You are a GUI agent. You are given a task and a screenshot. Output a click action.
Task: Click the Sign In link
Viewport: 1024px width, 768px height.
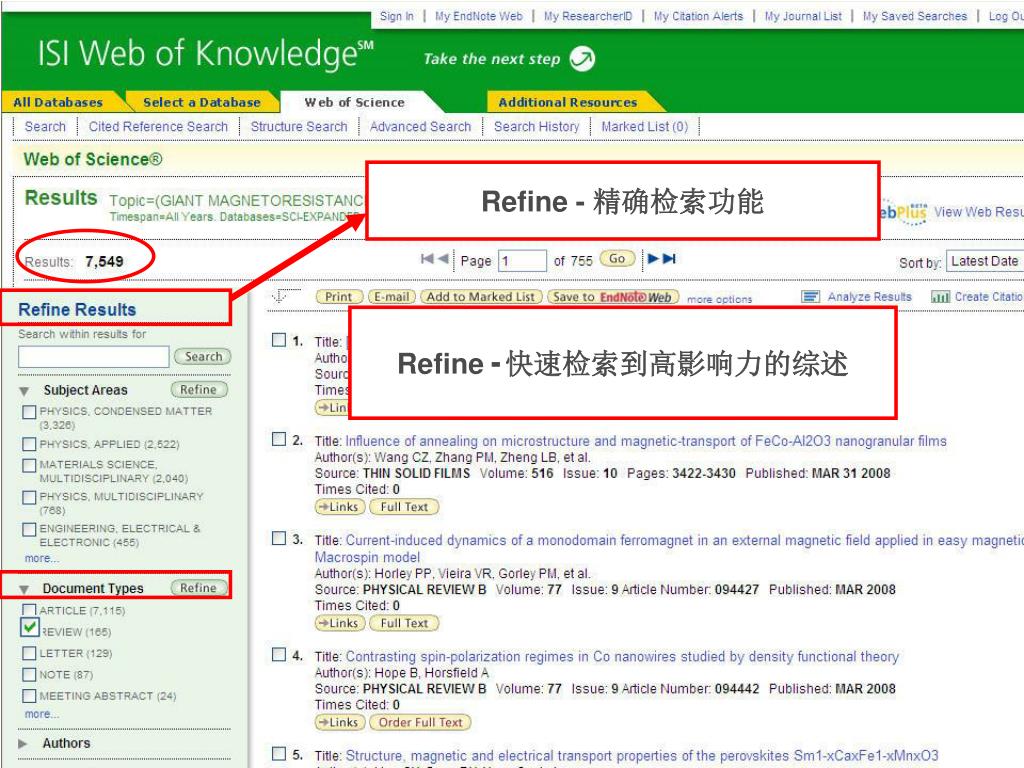coord(396,16)
